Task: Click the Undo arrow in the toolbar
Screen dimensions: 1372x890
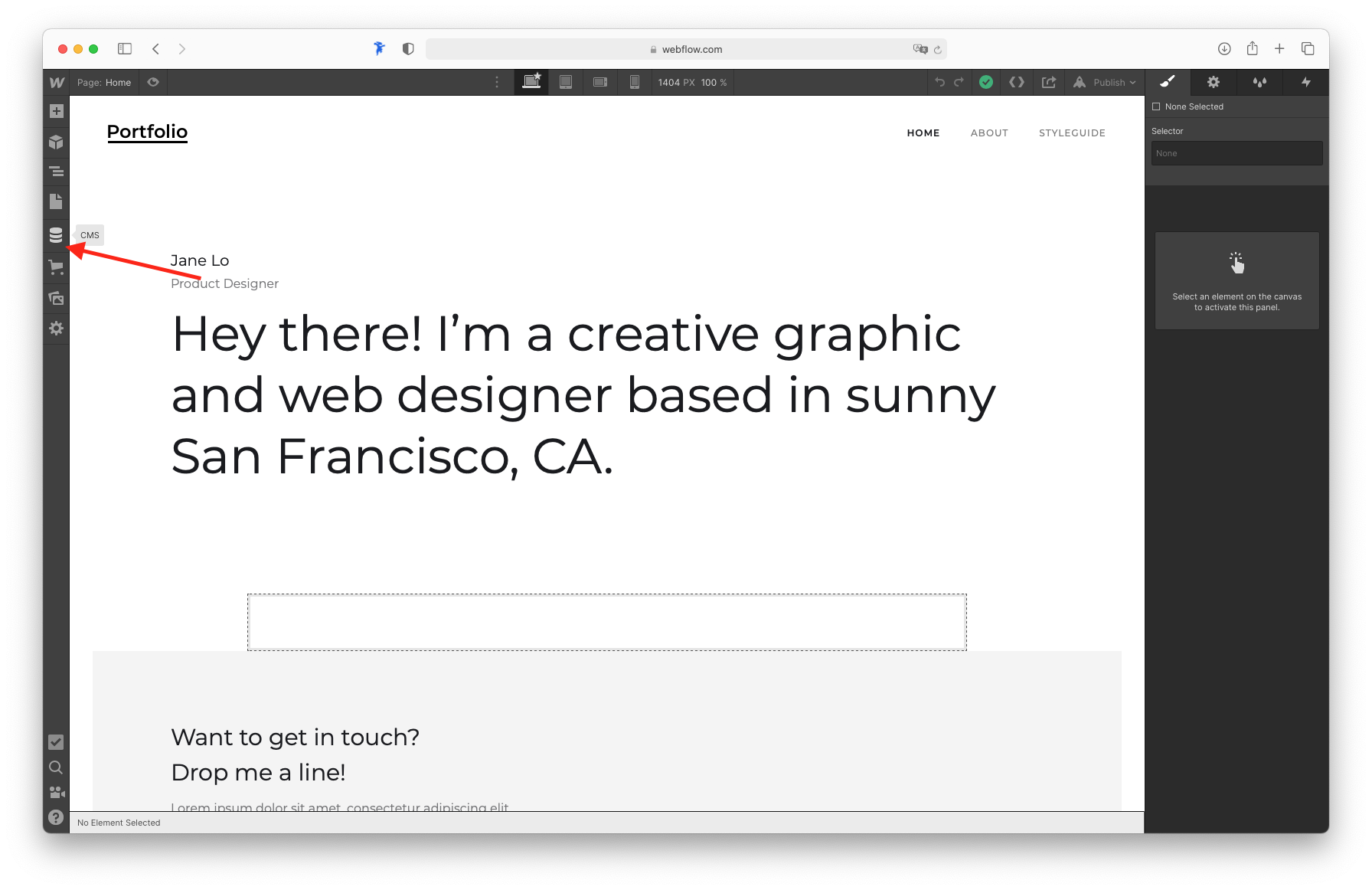Action: tap(940, 82)
